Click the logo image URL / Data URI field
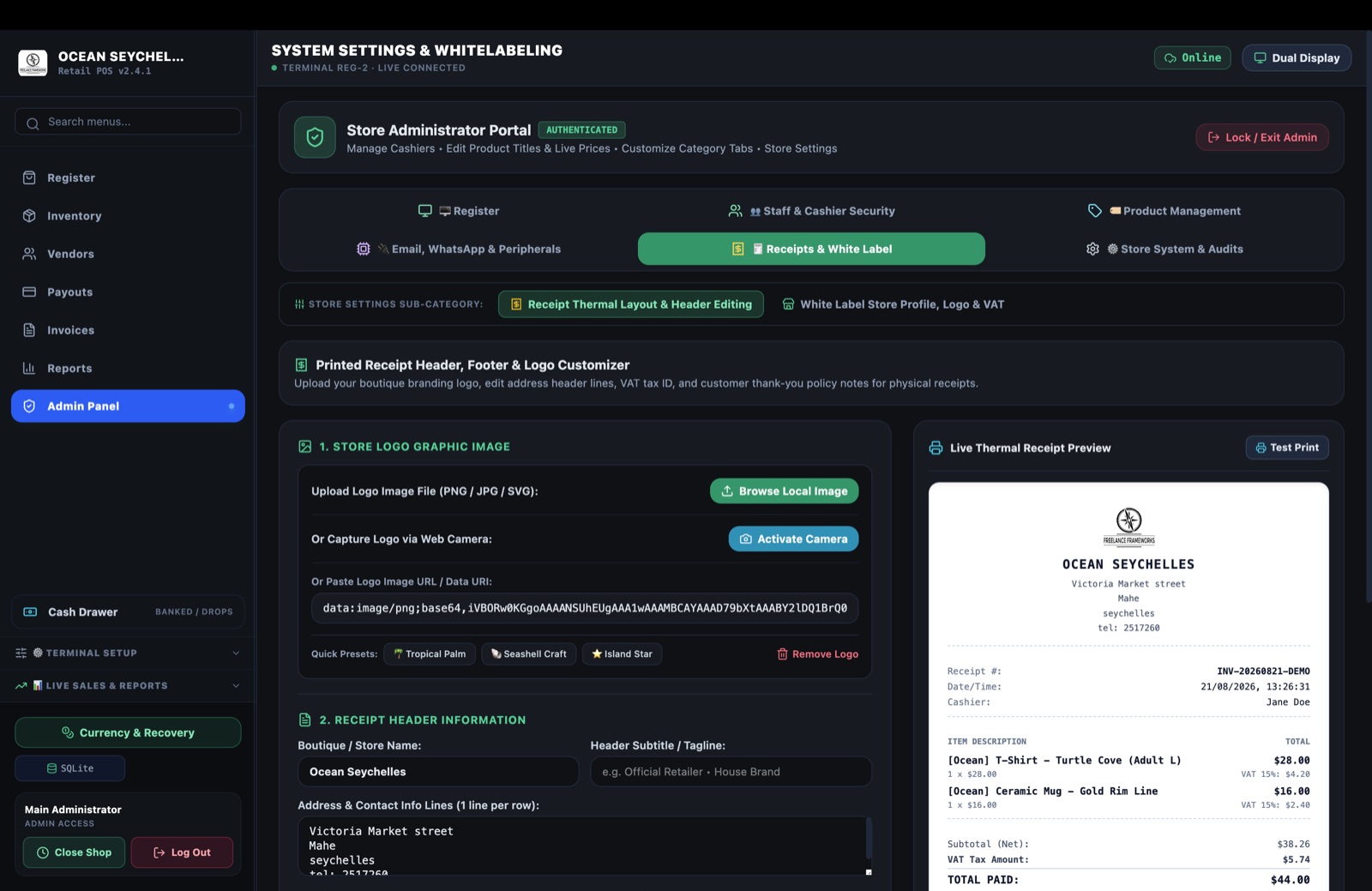This screenshot has width=1372, height=891. pos(585,608)
